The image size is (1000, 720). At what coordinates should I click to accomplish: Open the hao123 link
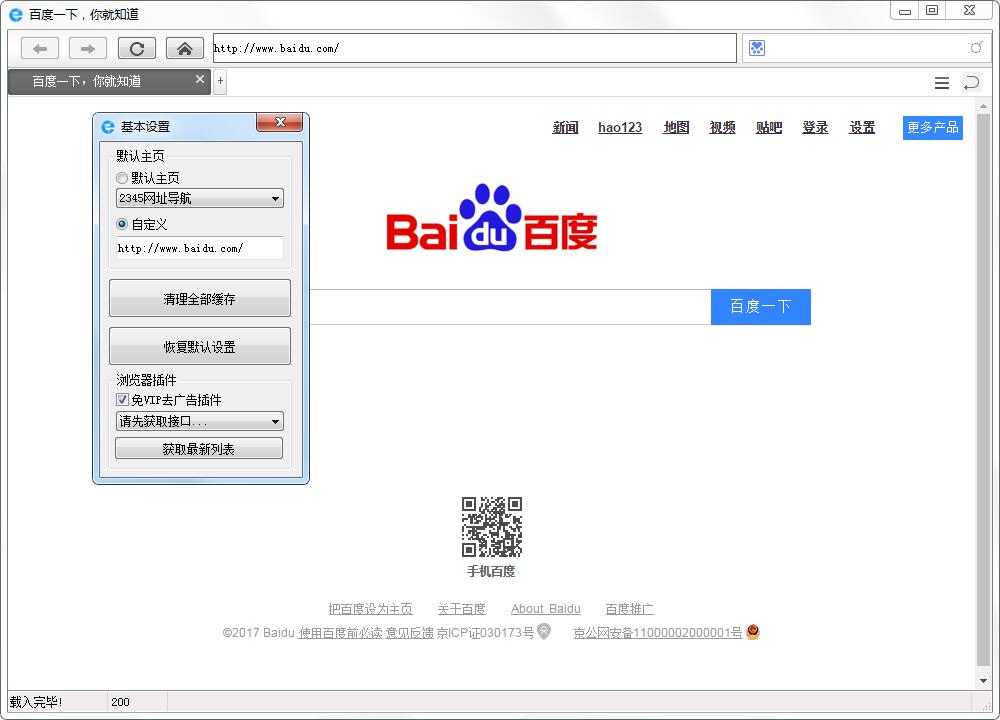(620, 128)
